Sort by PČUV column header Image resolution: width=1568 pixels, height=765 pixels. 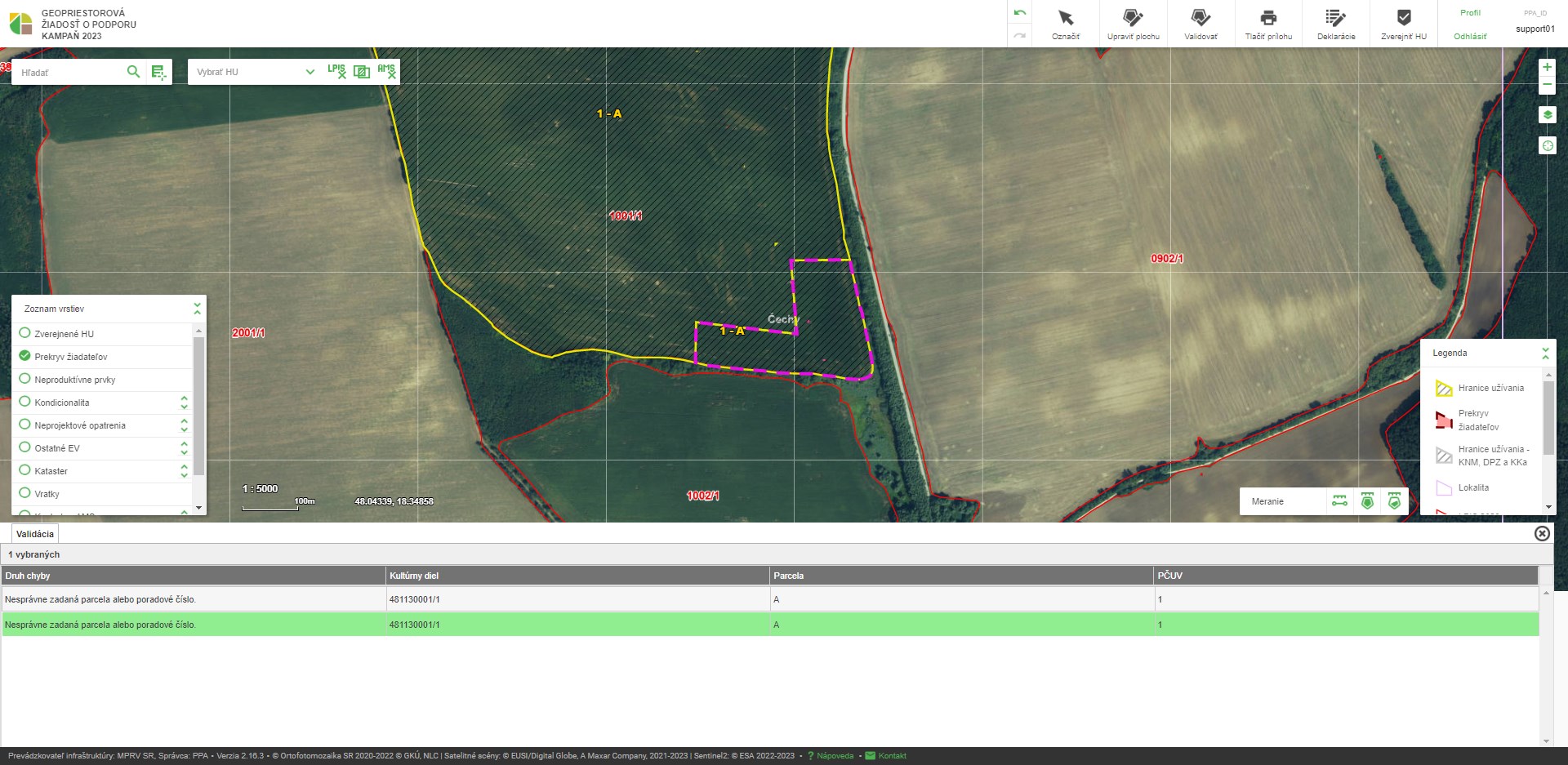pos(1347,576)
